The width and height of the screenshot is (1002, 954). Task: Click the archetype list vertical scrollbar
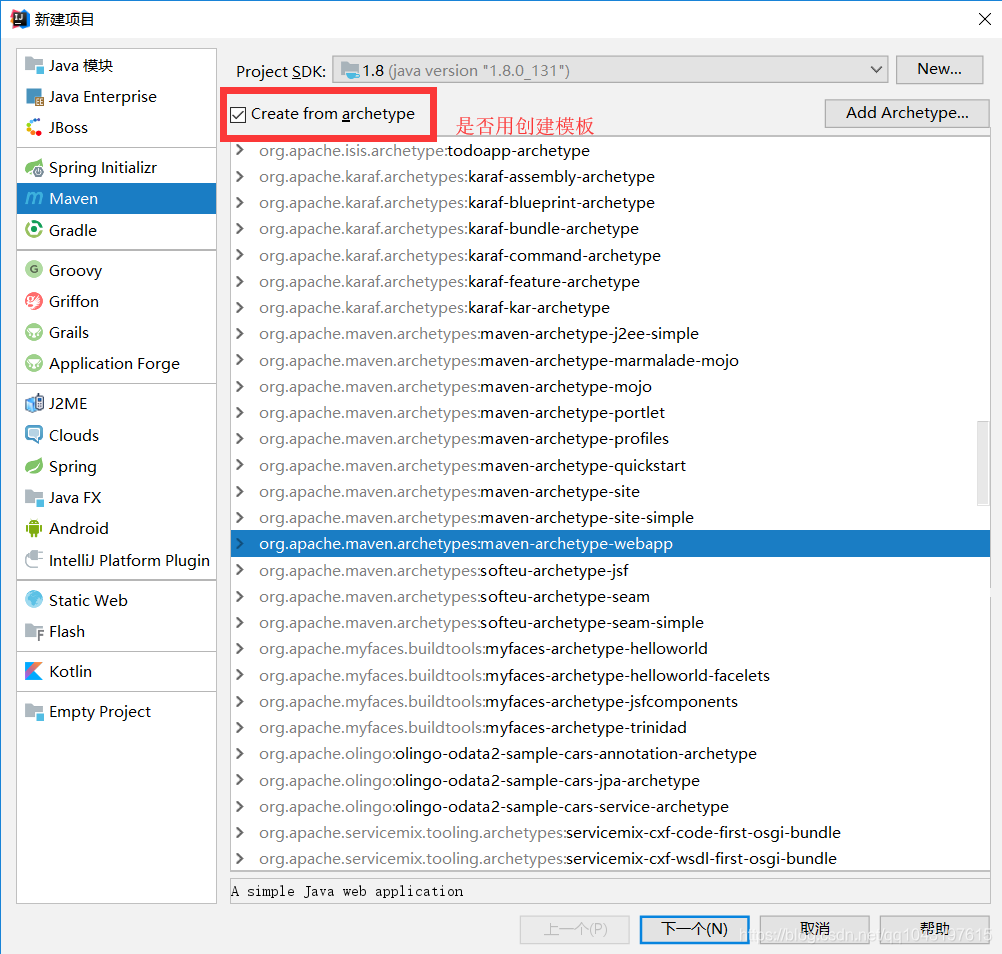pyautogui.click(x=983, y=463)
